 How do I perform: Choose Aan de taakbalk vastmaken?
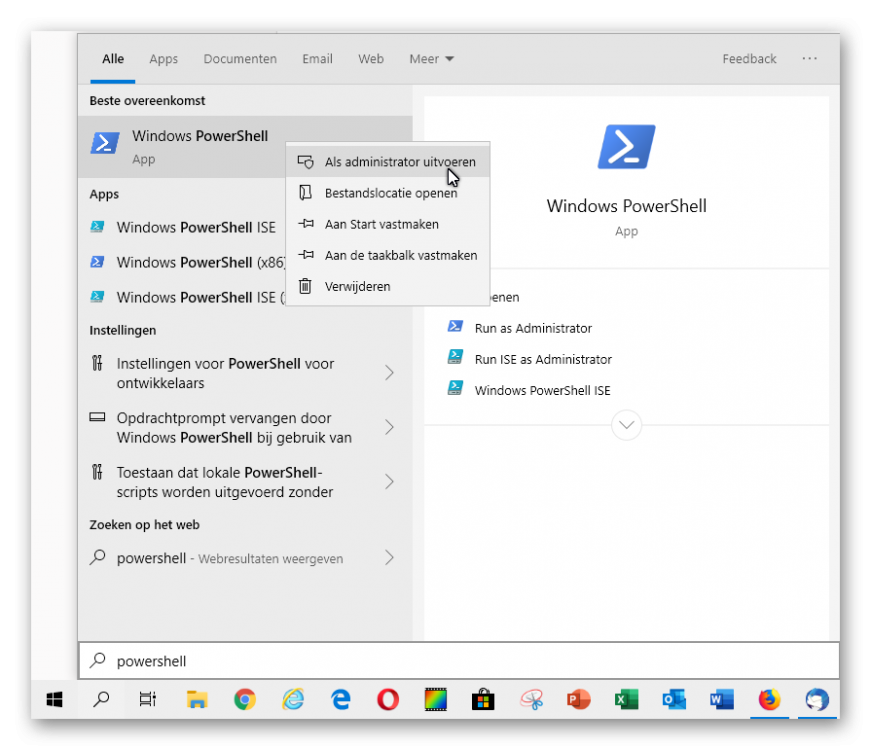tap(388, 255)
